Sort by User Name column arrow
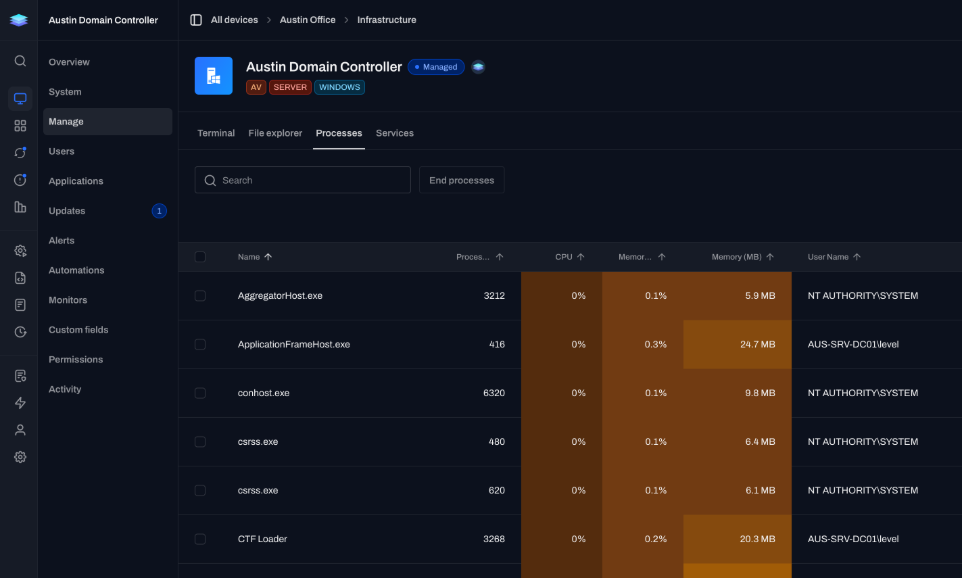Image resolution: width=962 pixels, height=578 pixels. [x=857, y=257]
